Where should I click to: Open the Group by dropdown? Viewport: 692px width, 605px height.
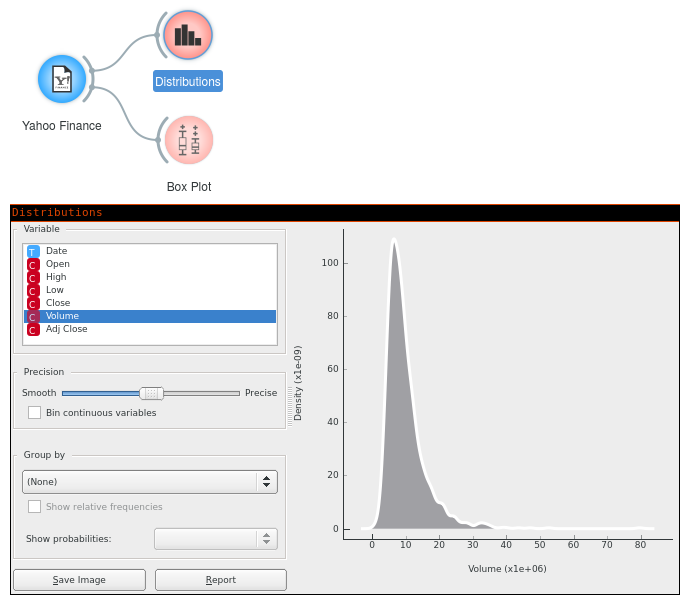(x=149, y=482)
